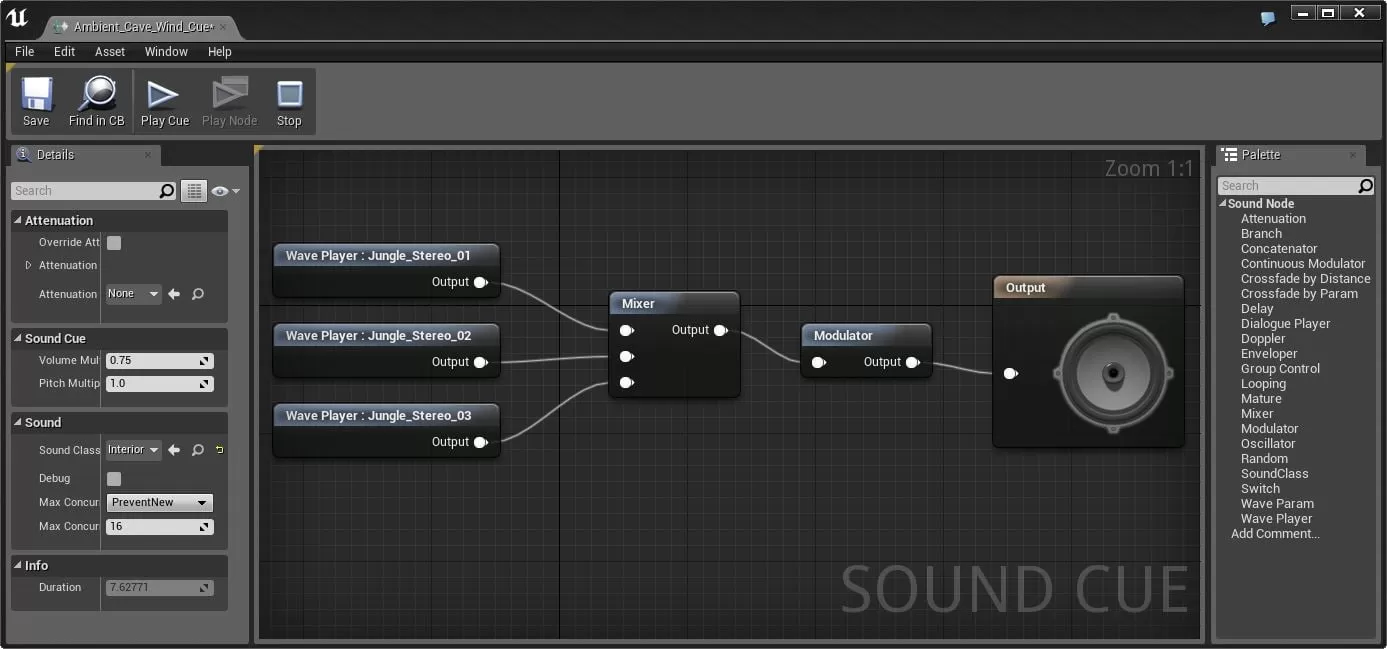Screen dimensions: 1387x649
Task: Check the Debug checkbox under Sound
Action: tap(114, 478)
